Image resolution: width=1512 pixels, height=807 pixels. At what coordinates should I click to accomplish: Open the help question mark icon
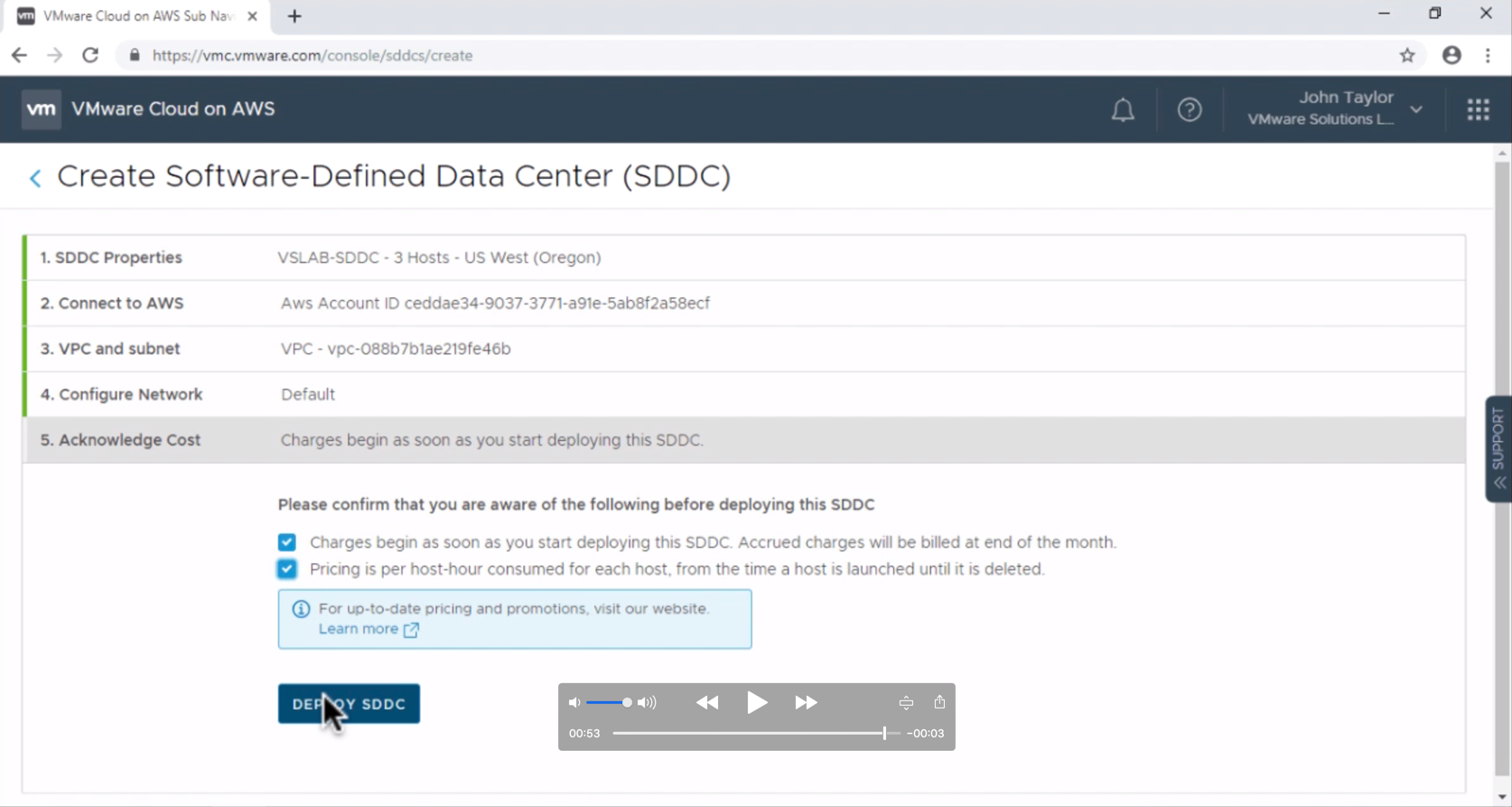(1190, 110)
